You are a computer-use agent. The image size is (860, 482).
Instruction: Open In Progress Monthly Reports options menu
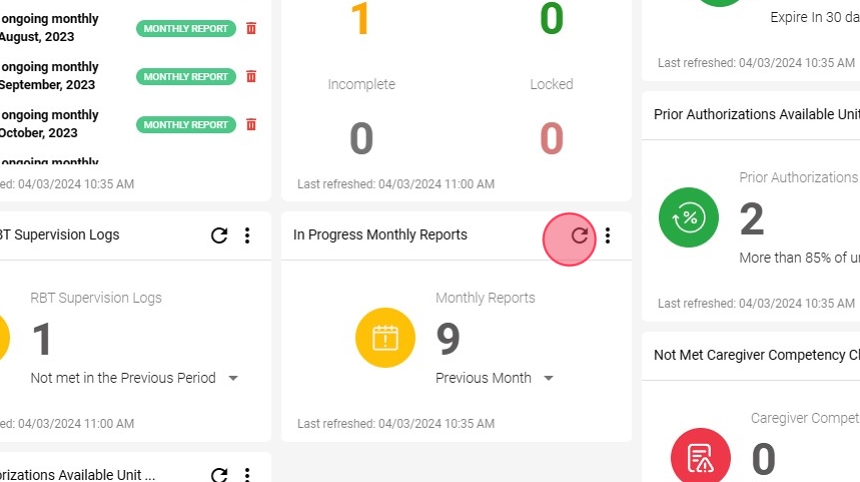607,235
